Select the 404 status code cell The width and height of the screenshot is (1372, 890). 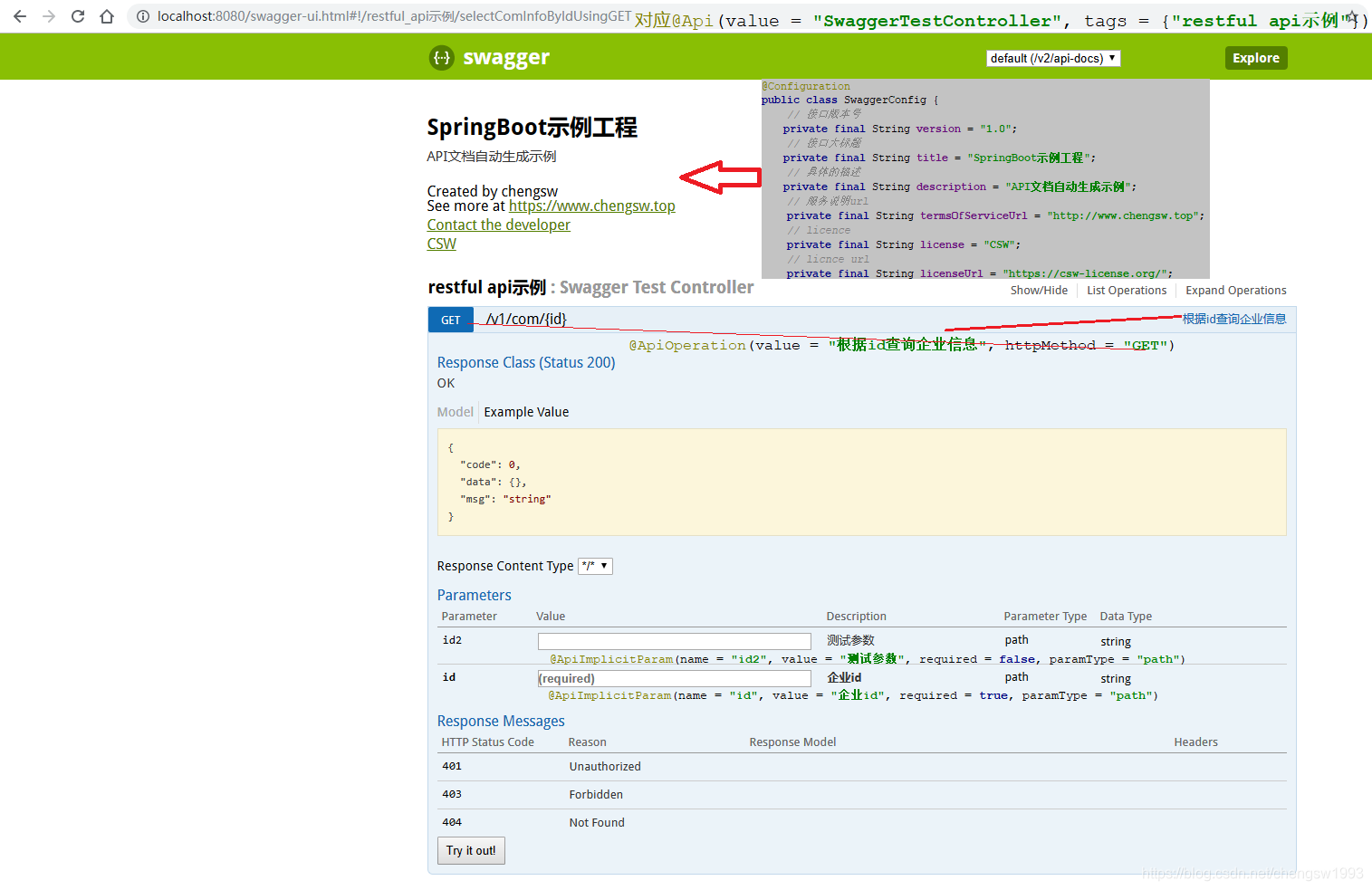click(x=452, y=823)
